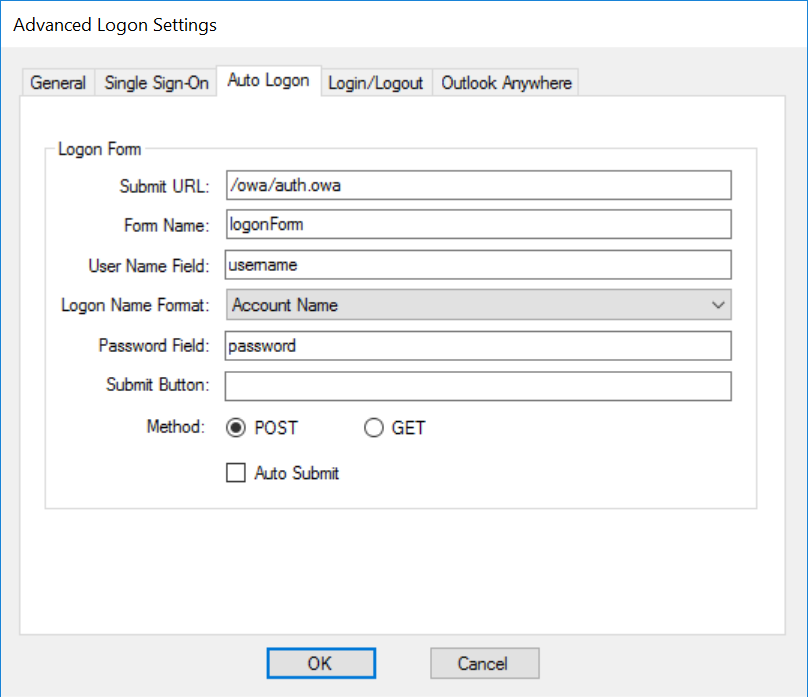Screen dimensions: 808x697
Task: Enable the Auto Submit checkbox
Action: [x=236, y=473]
